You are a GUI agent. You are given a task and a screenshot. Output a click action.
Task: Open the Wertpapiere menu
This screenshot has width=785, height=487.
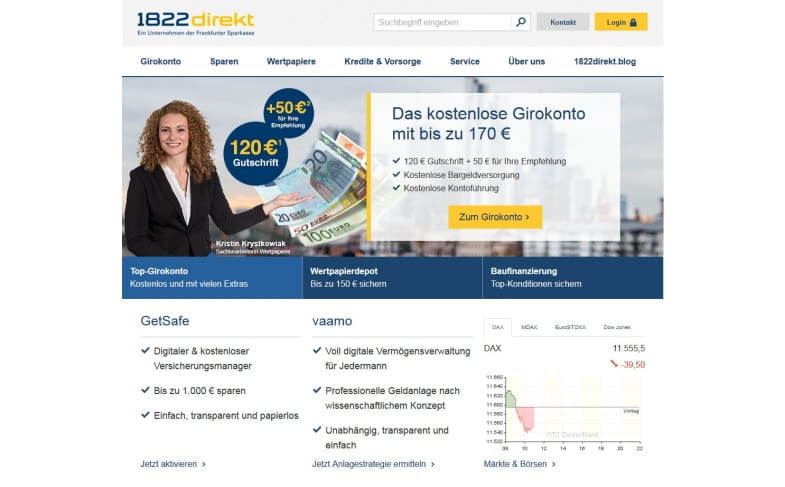pos(291,62)
